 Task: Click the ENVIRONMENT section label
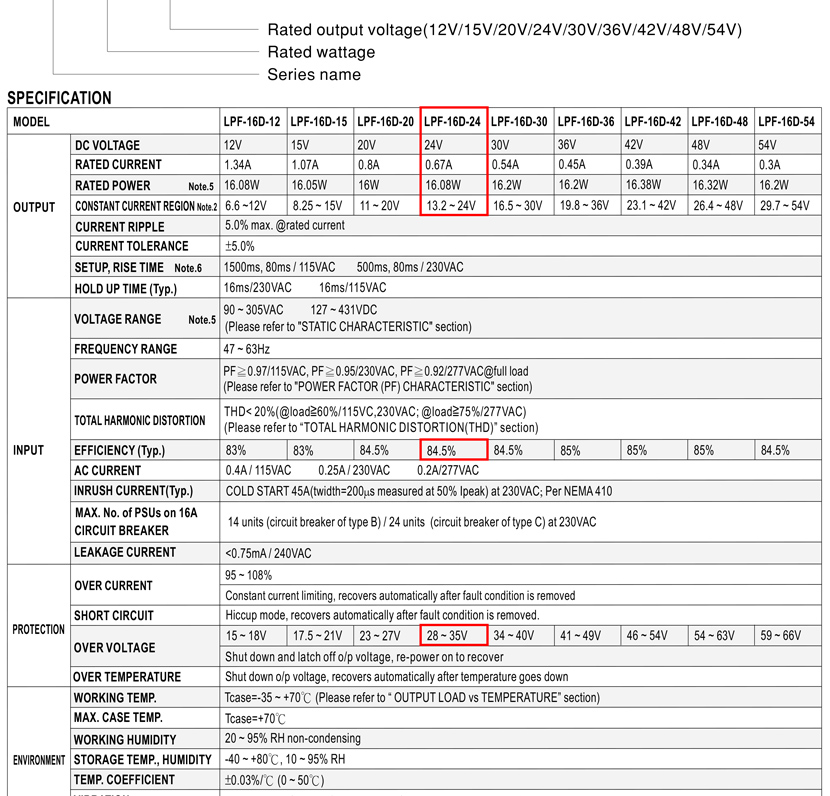[x=39, y=760]
